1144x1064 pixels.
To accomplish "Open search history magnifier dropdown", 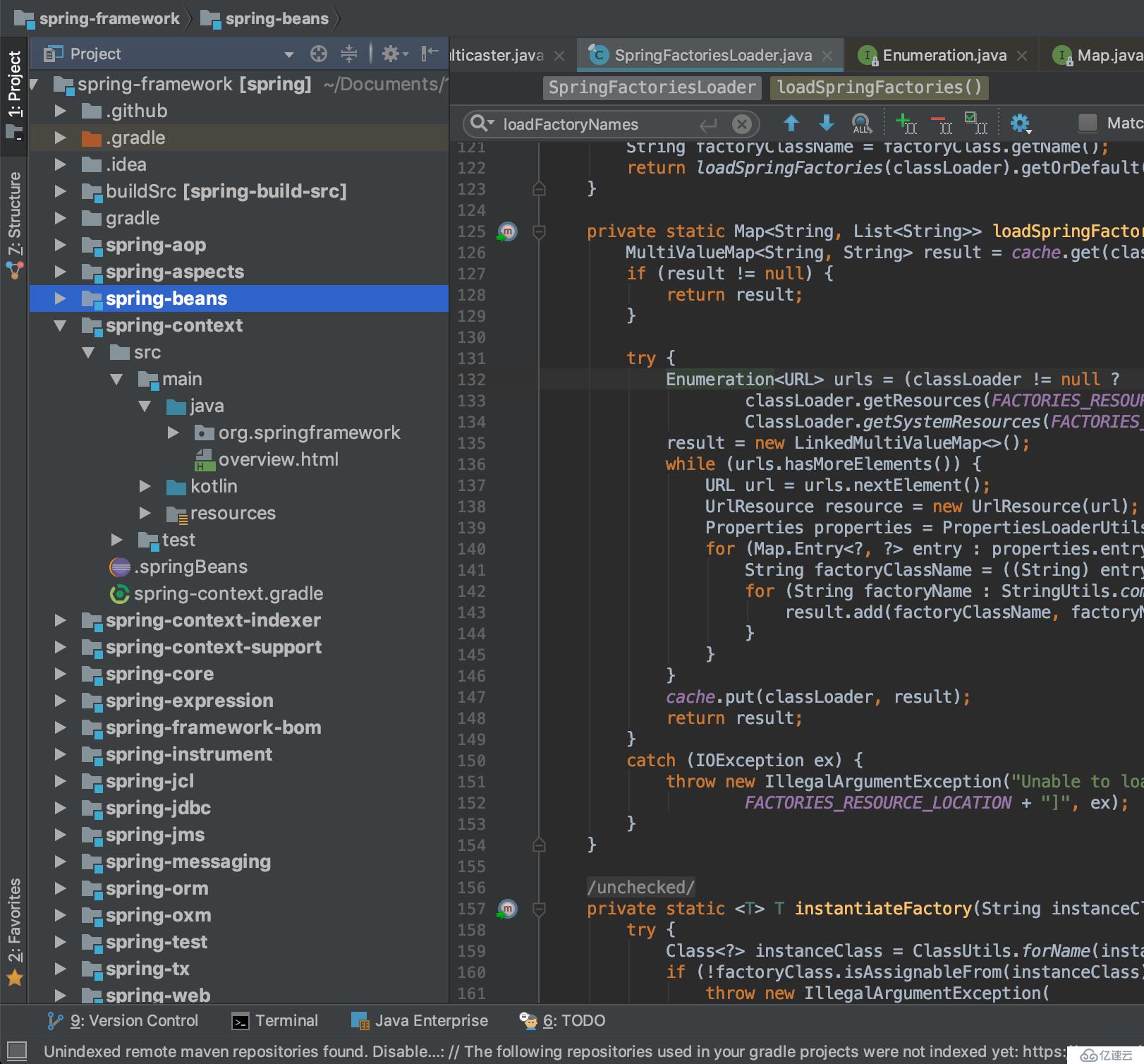I will coord(482,123).
